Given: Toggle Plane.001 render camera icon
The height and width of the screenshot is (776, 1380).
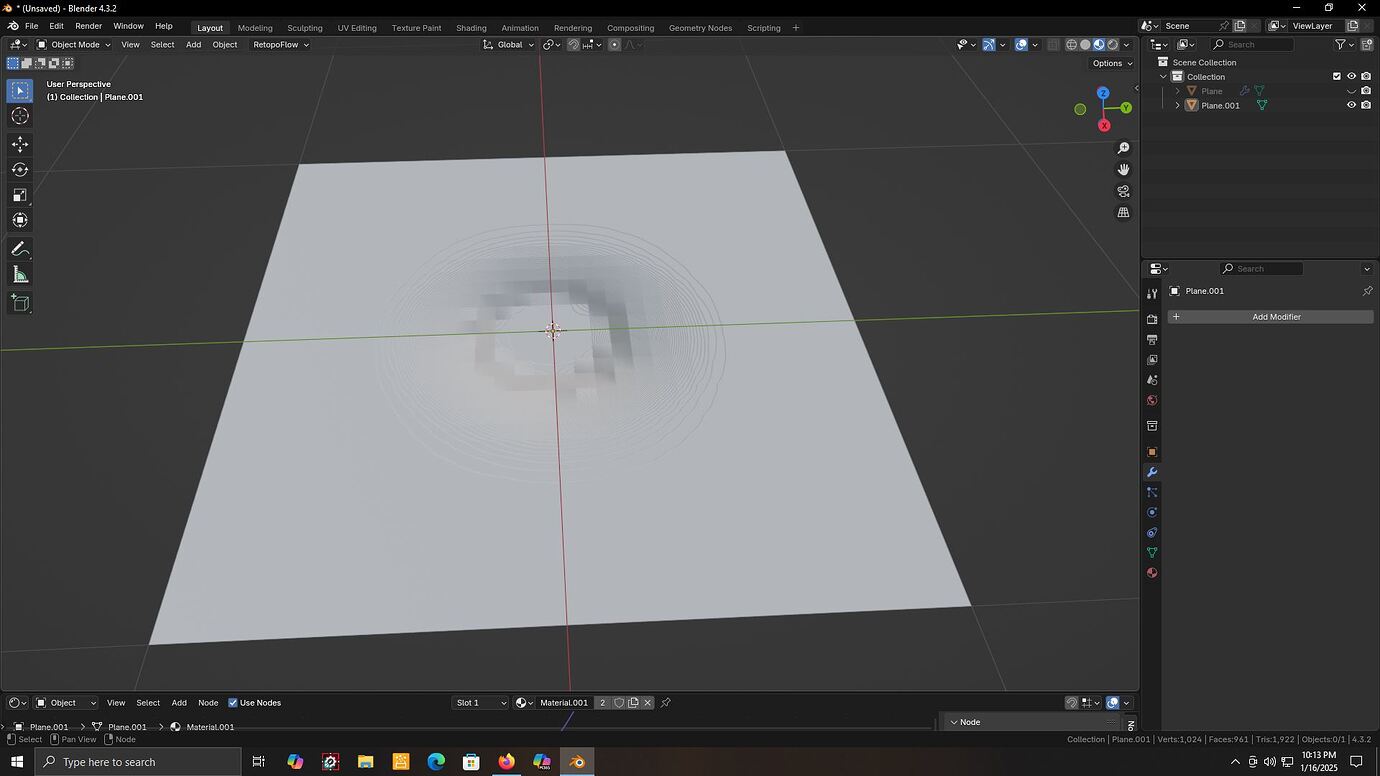Looking at the screenshot, I should pyautogui.click(x=1366, y=105).
